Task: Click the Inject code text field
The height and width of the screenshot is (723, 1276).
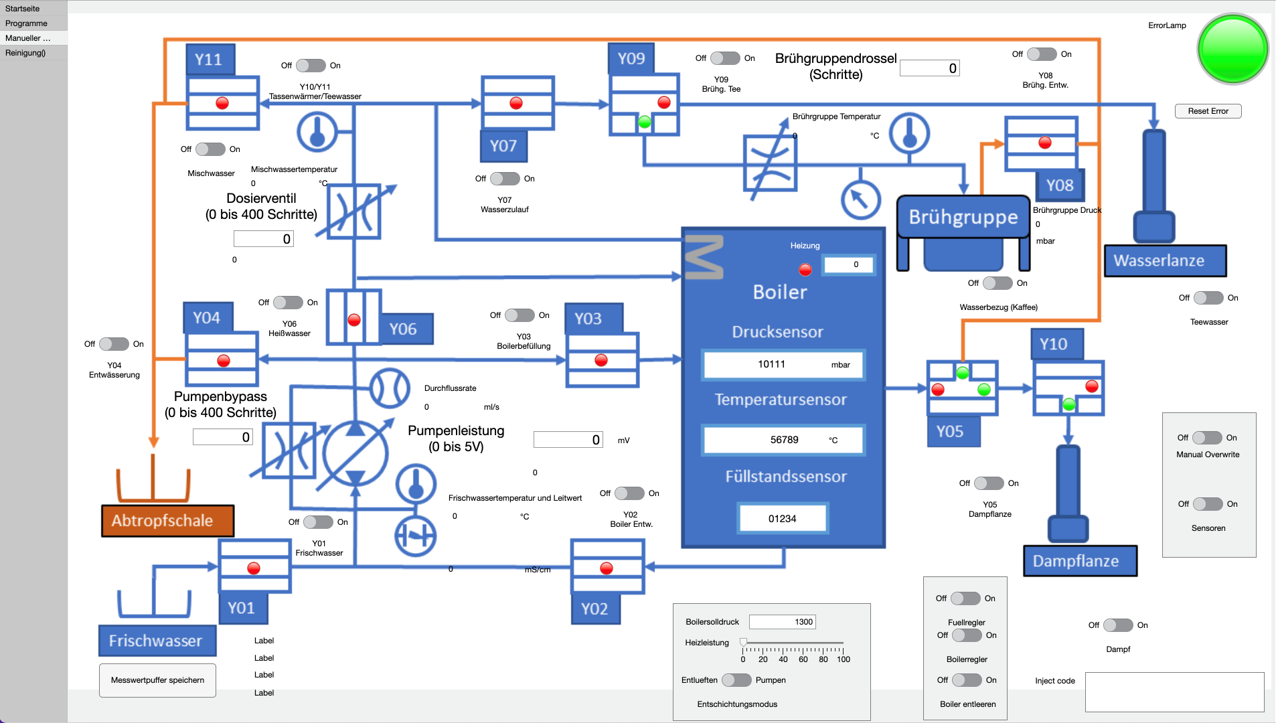Action: (x=1174, y=691)
